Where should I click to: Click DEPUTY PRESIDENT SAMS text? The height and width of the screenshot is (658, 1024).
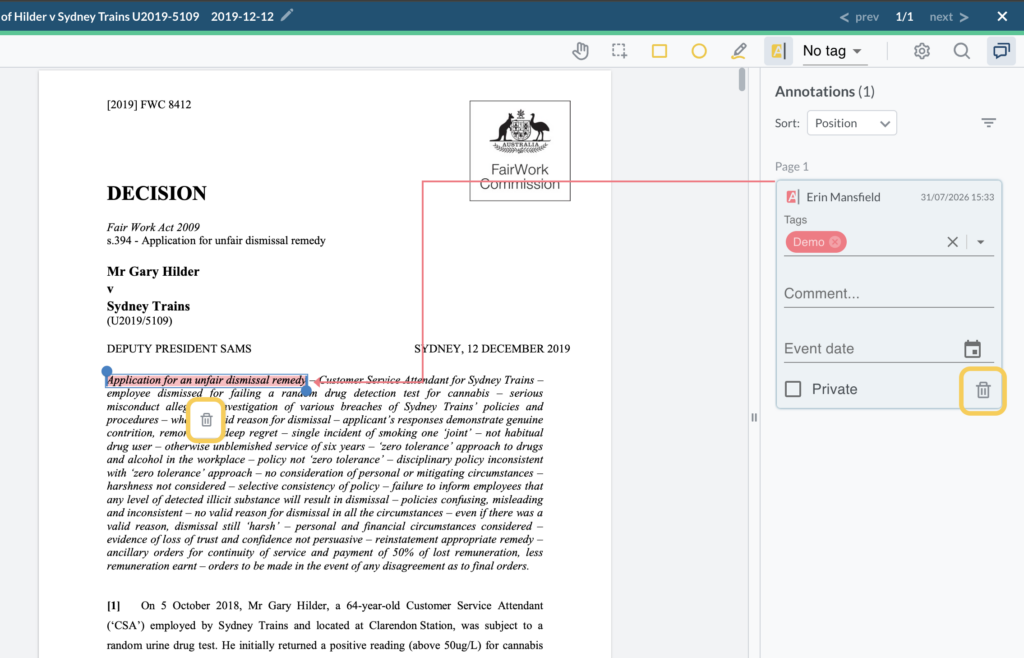179,349
